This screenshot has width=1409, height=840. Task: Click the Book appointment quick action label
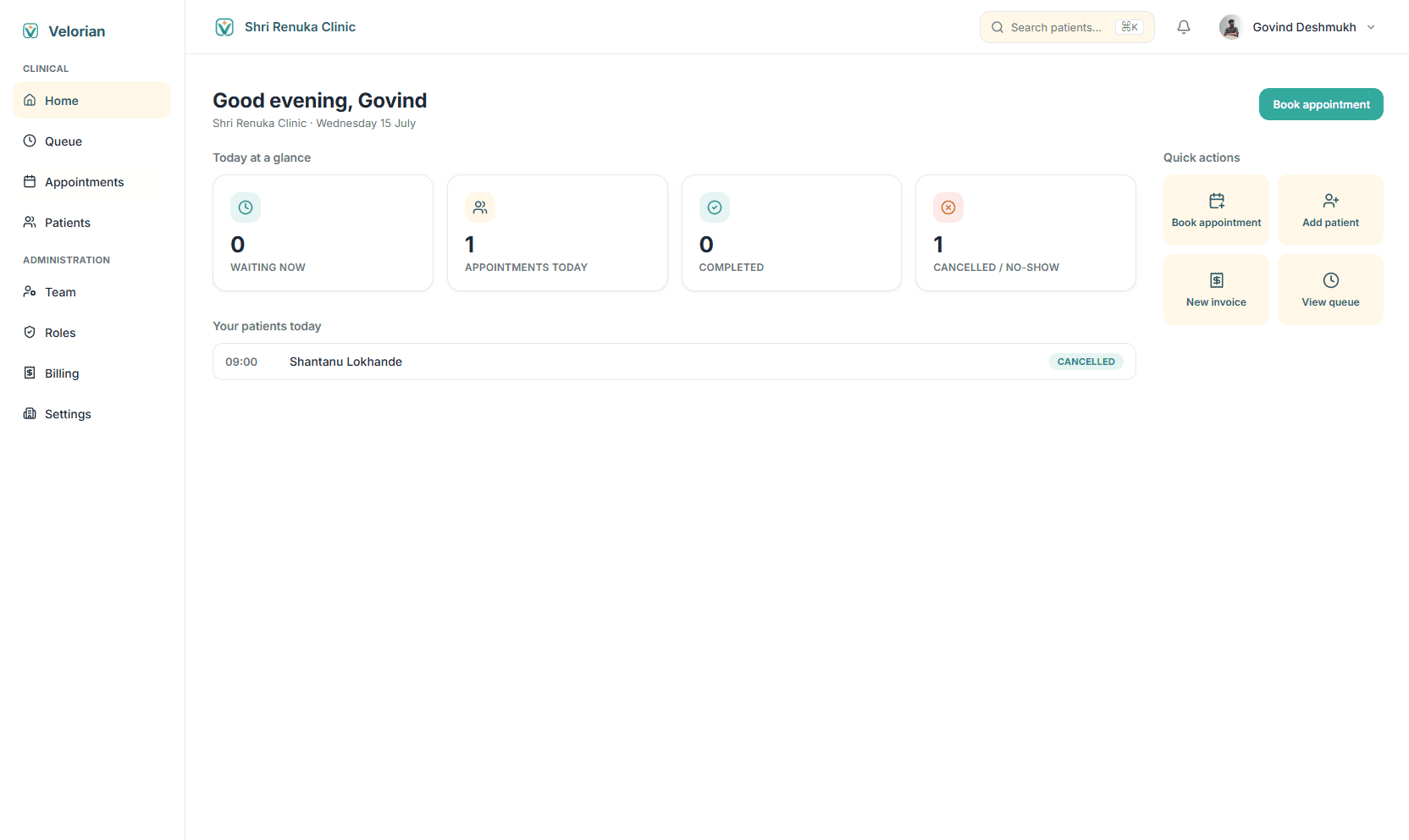pyautogui.click(x=1216, y=223)
